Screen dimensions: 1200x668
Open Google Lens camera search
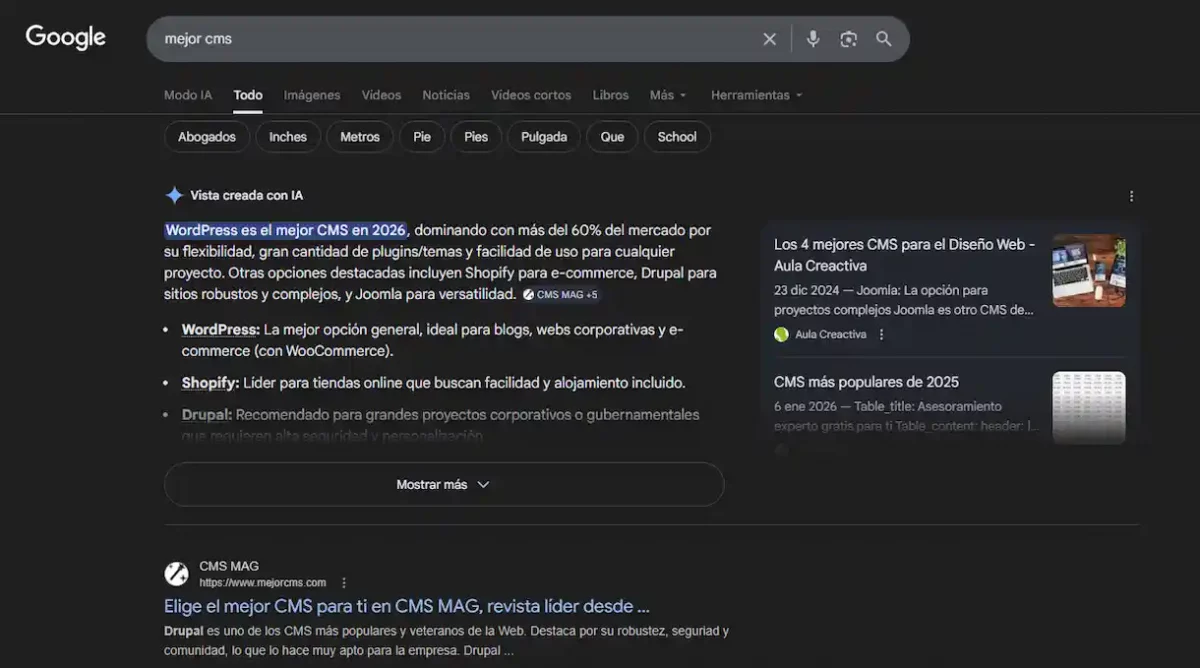848,38
